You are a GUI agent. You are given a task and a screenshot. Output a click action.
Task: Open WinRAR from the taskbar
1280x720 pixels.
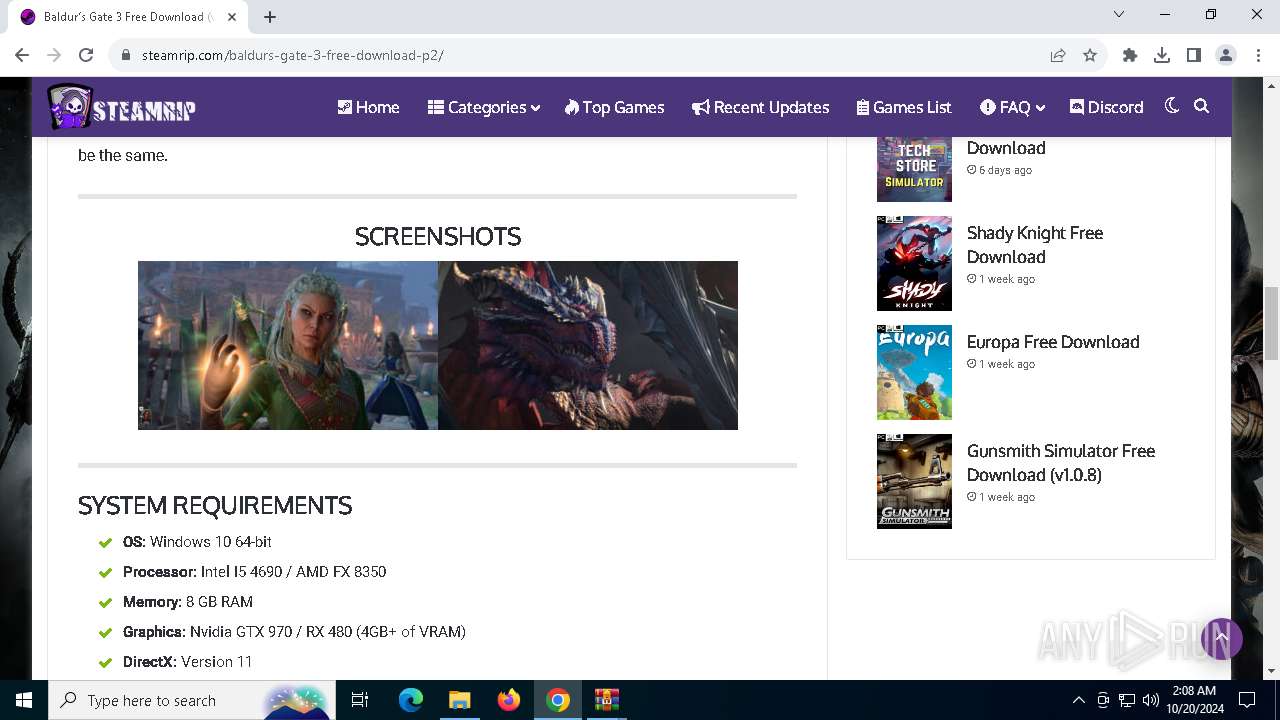pos(606,700)
